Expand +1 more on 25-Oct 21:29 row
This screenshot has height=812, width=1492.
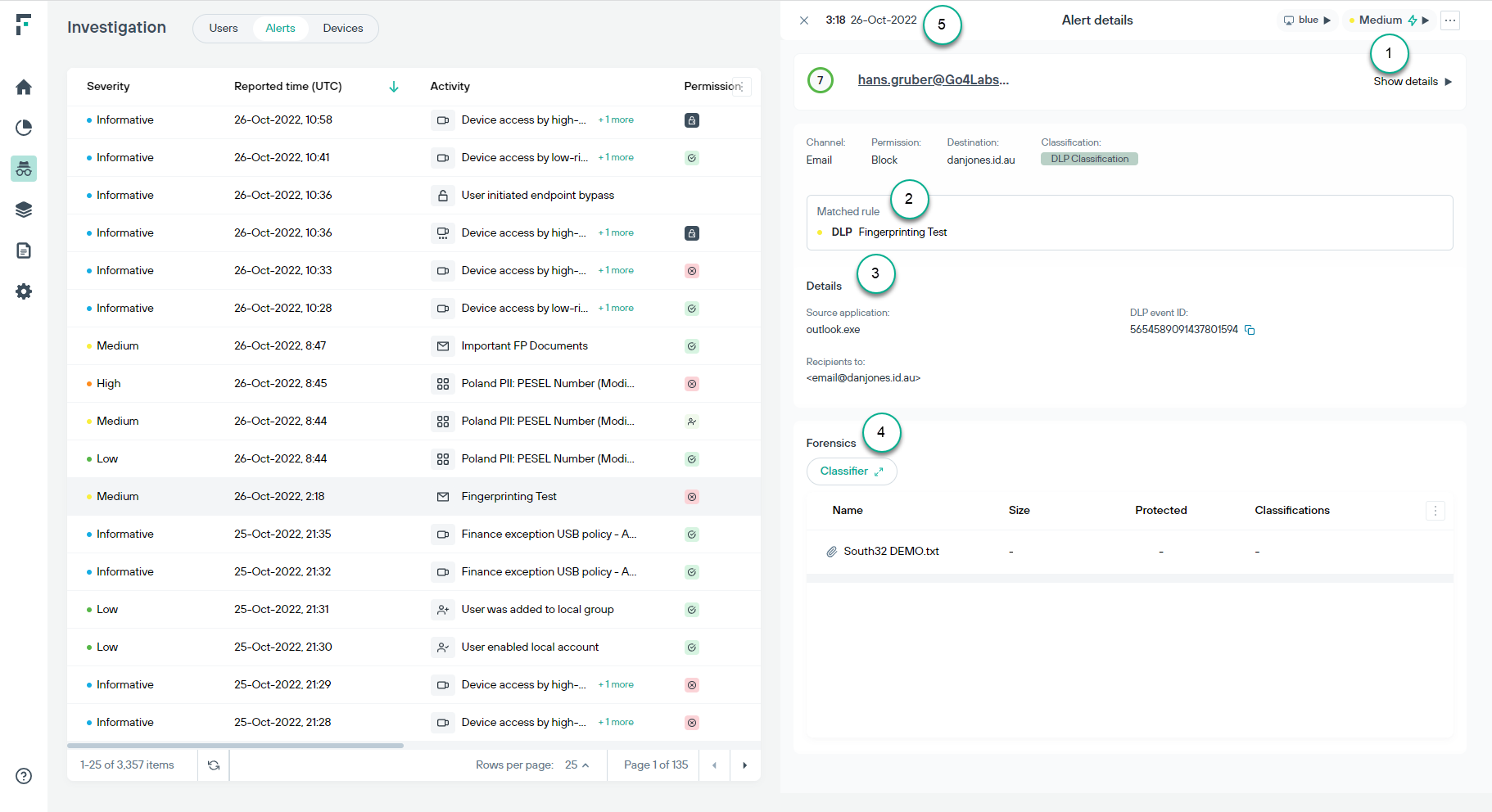pyautogui.click(x=616, y=685)
